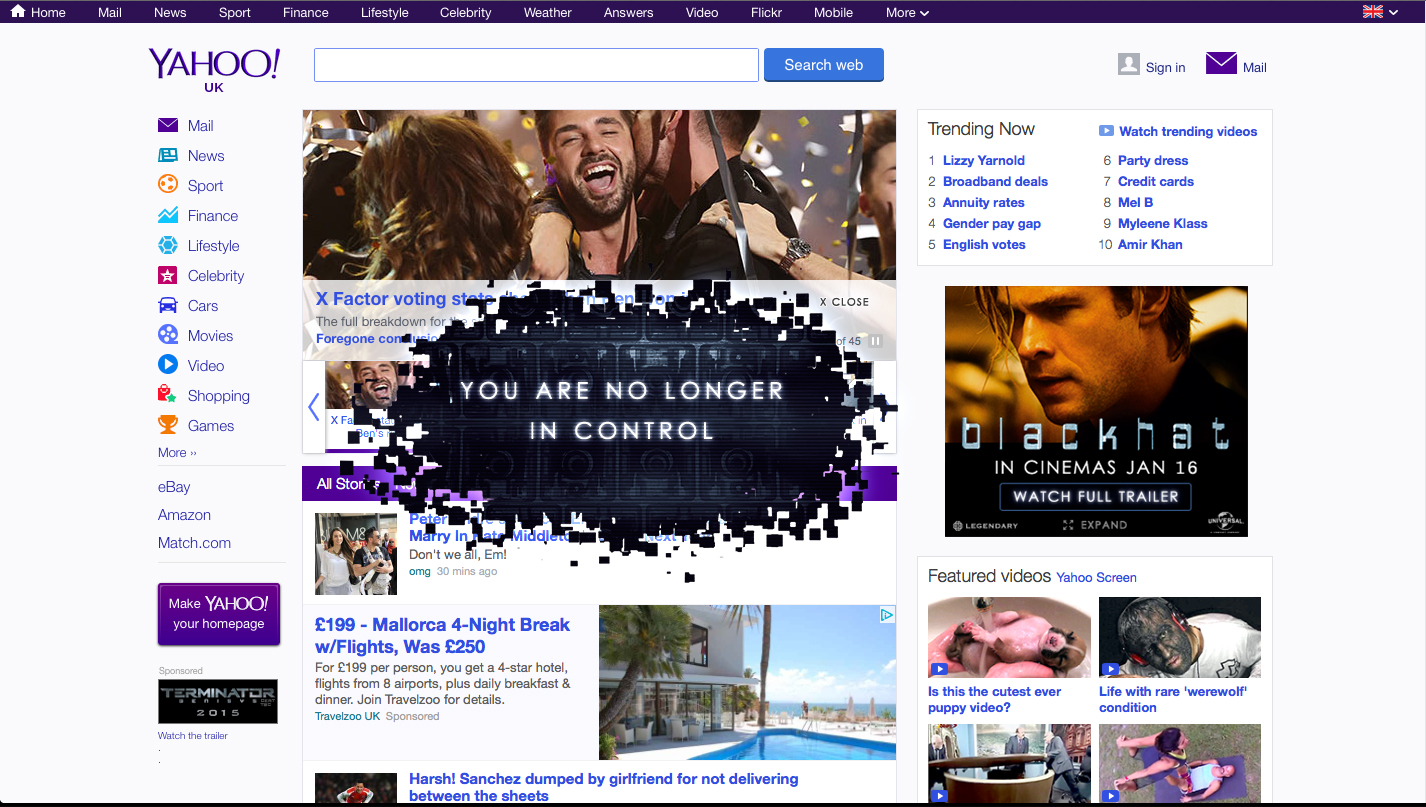Screen dimensions: 1426x807
Task: Open the Sanchez dumped by girlfriend headline
Action: (x=603, y=787)
